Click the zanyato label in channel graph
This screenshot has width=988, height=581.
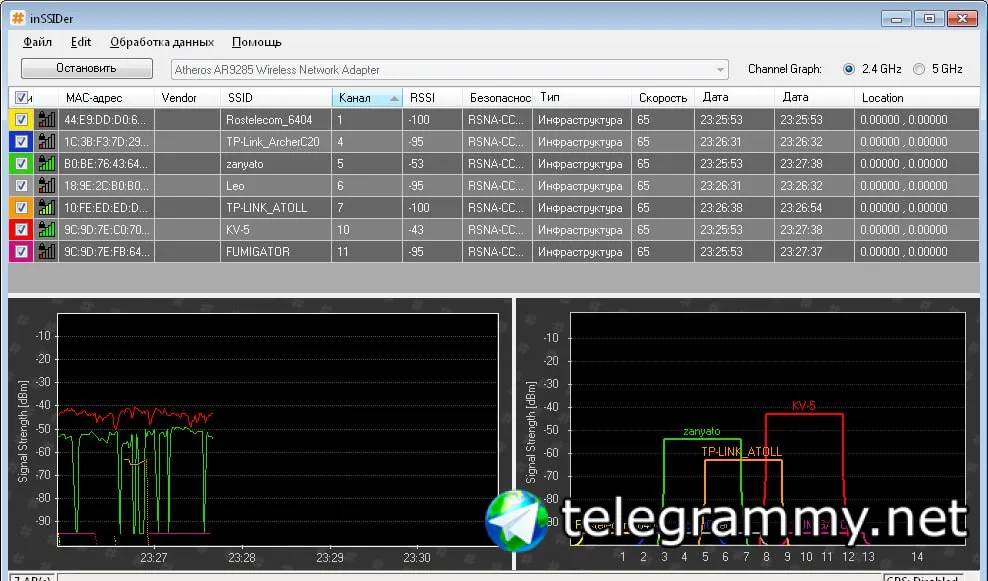pyautogui.click(x=701, y=431)
